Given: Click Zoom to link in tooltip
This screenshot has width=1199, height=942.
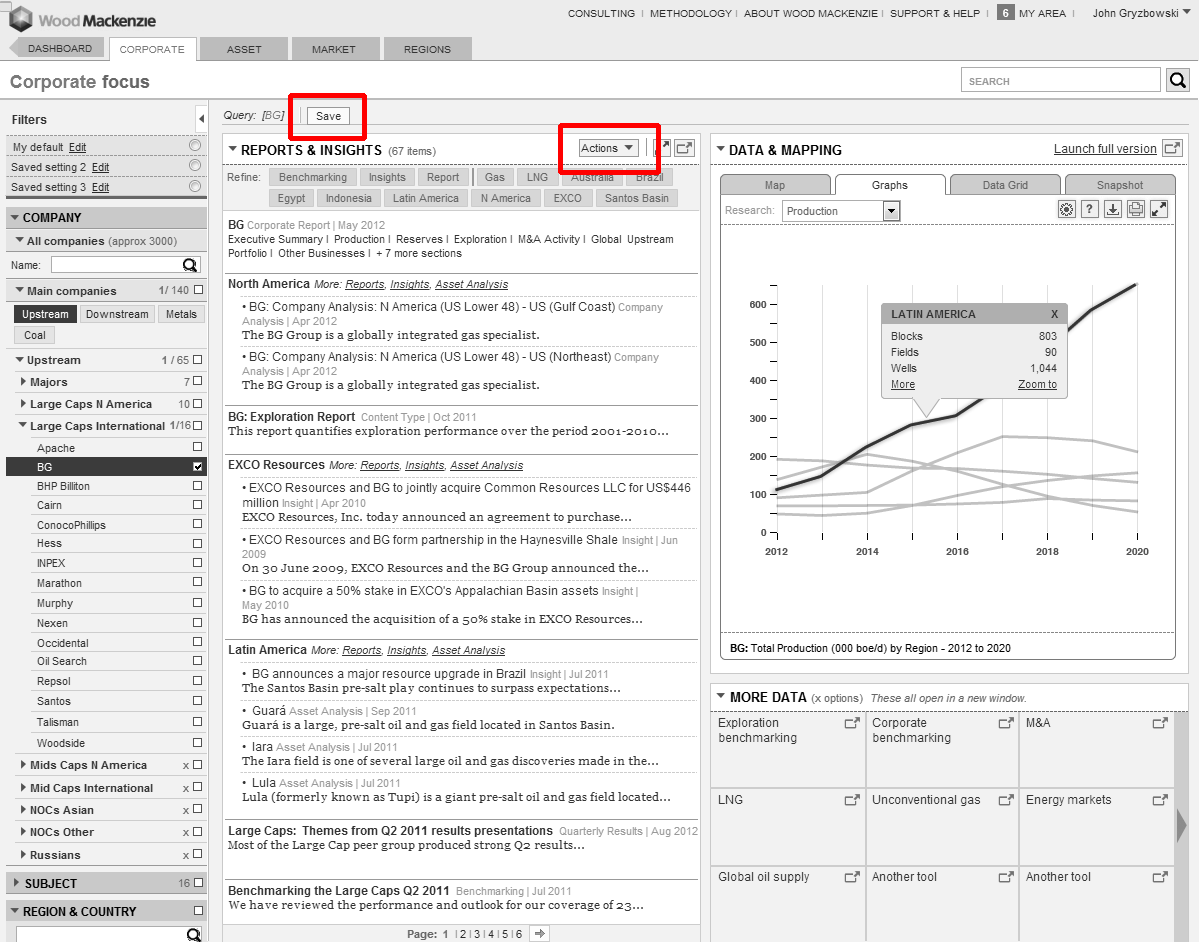Looking at the screenshot, I should tap(1037, 385).
